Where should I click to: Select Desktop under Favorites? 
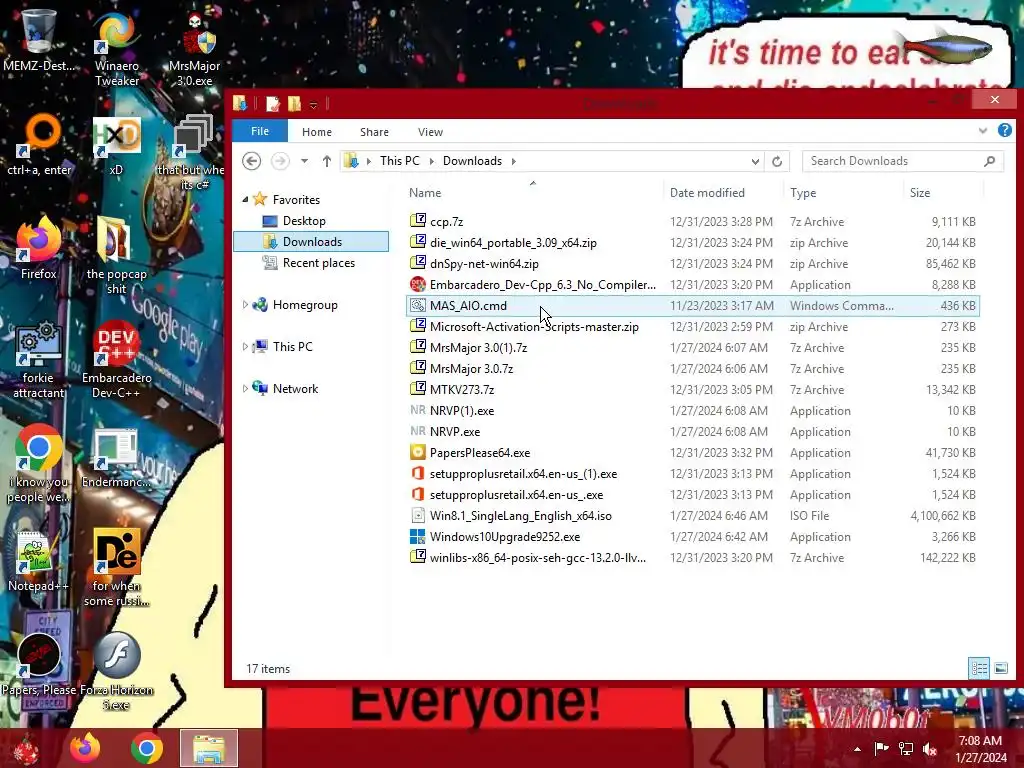(x=304, y=221)
